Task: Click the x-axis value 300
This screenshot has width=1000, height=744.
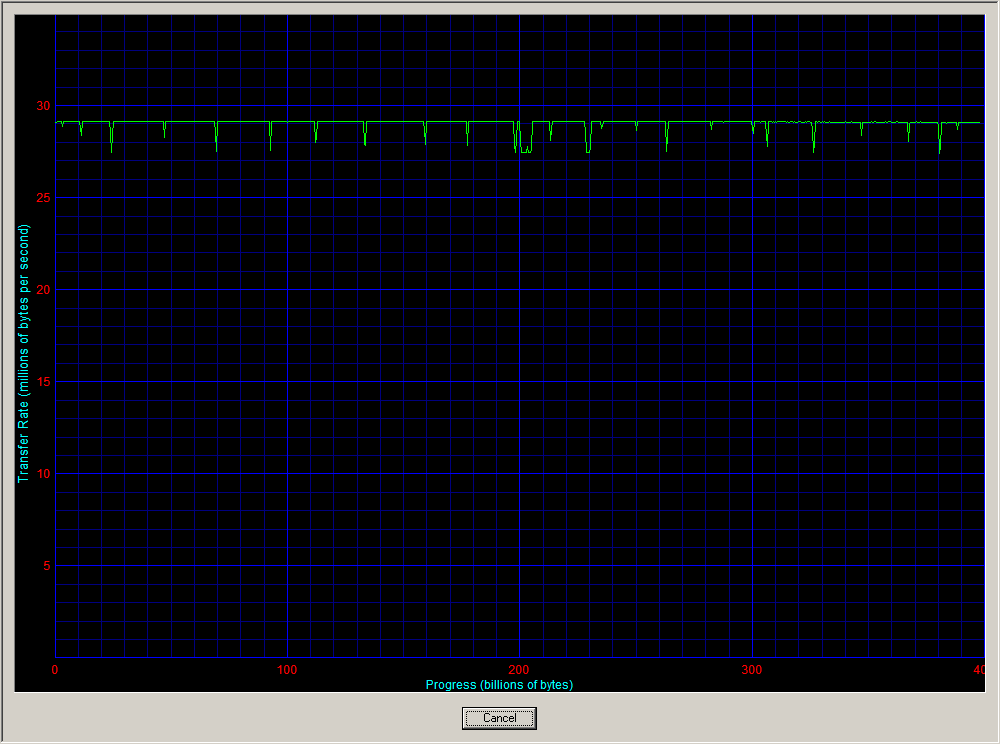Action: pos(752,669)
